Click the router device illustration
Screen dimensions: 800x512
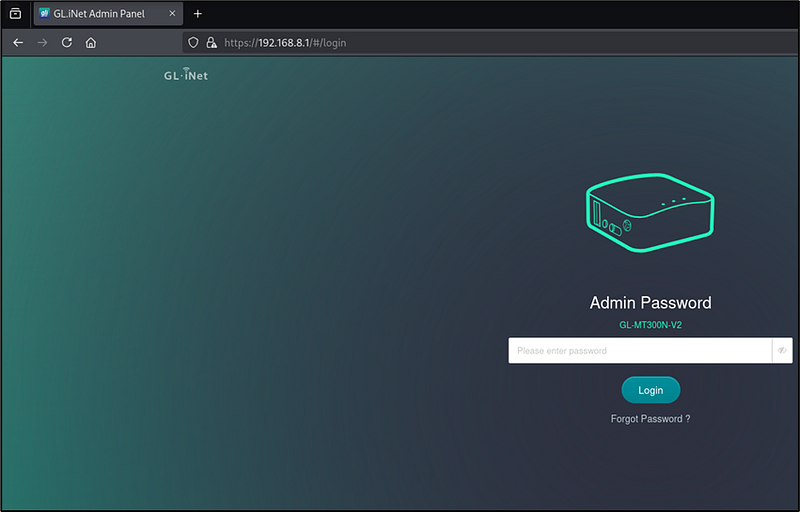click(650, 213)
